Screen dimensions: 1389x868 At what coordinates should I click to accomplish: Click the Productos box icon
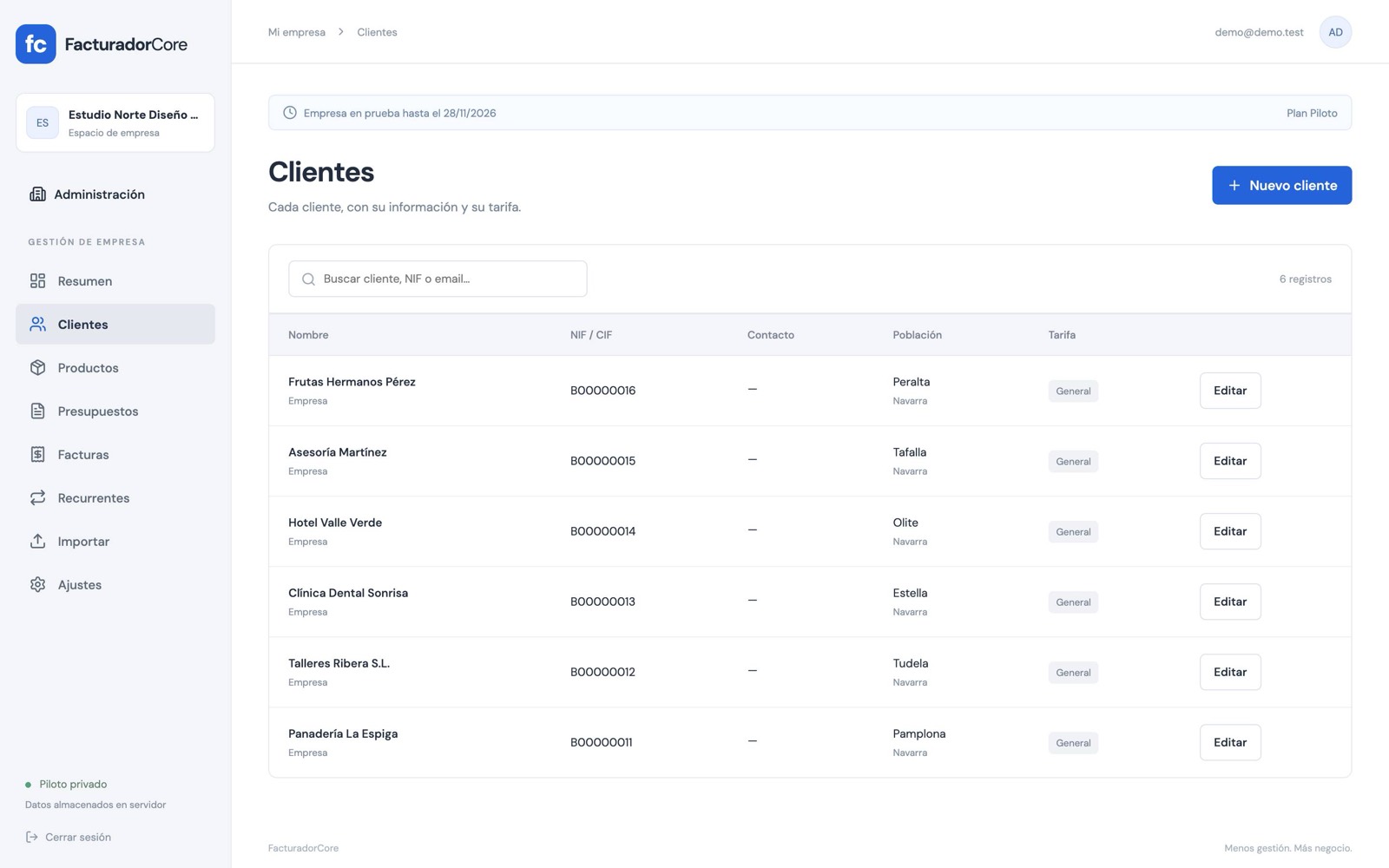37,367
